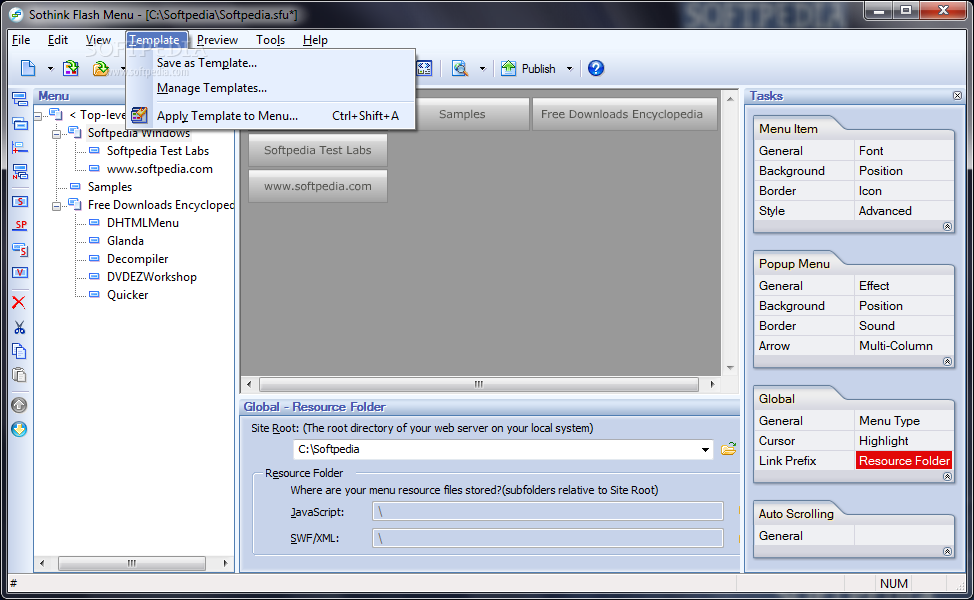This screenshot has height=600, width=974.
Task: Click the Open file folder icon
Action: [x=101, y=68]
